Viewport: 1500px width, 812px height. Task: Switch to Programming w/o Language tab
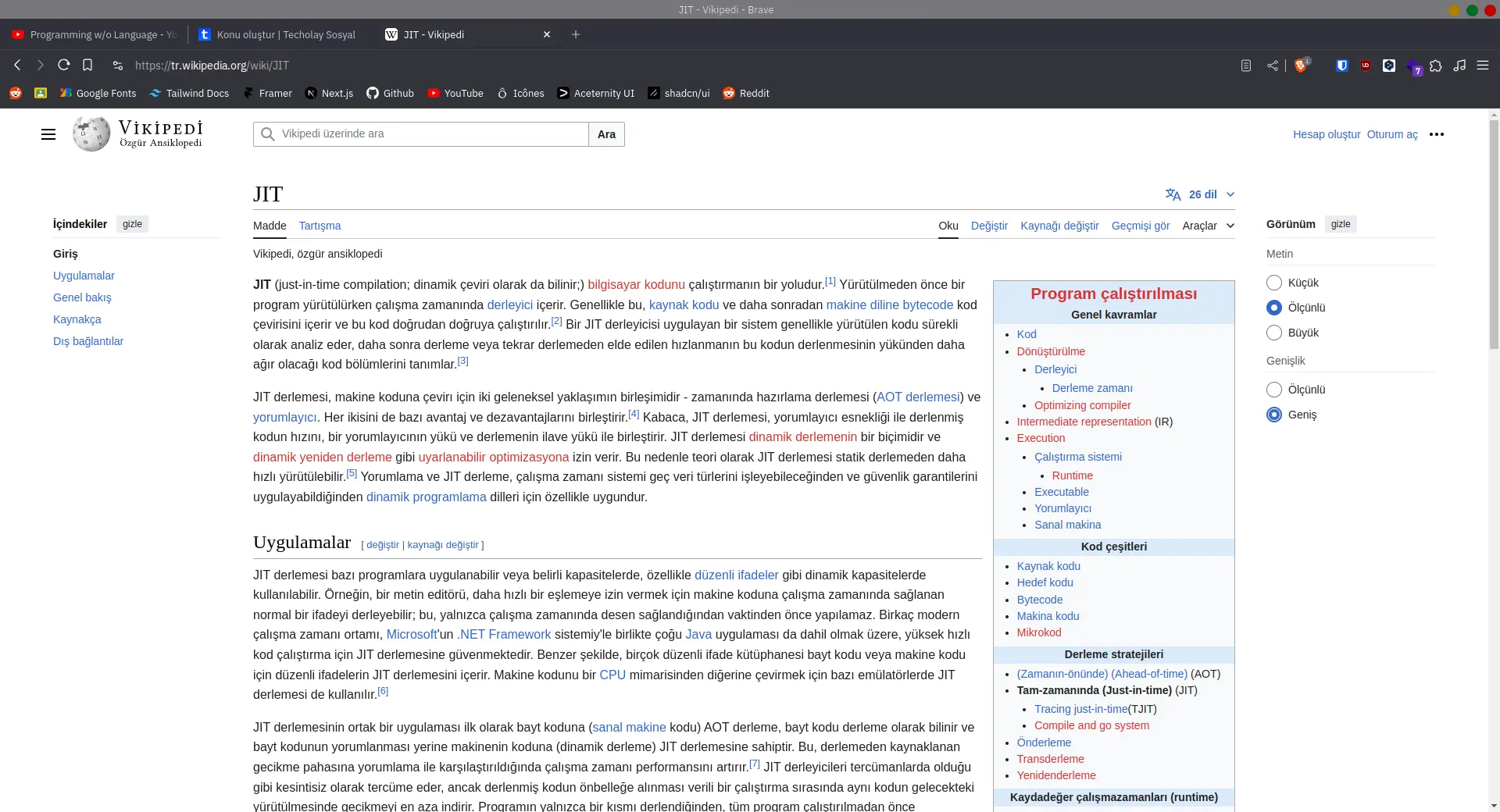[x=94, y=34]
